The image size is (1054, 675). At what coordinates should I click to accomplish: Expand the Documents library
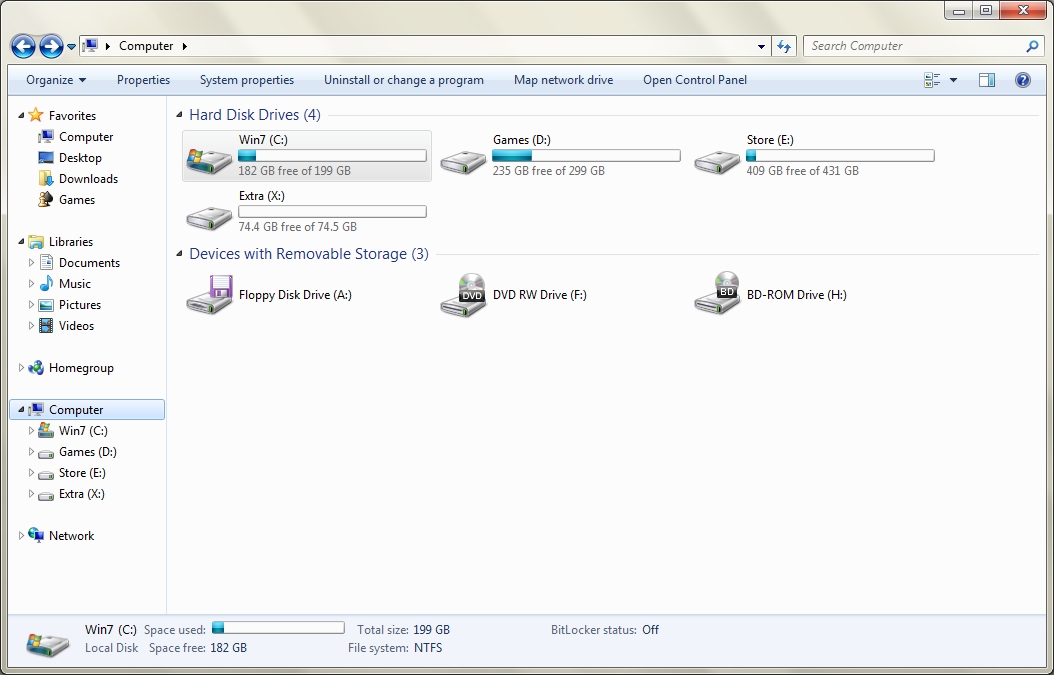click(31, 263)
